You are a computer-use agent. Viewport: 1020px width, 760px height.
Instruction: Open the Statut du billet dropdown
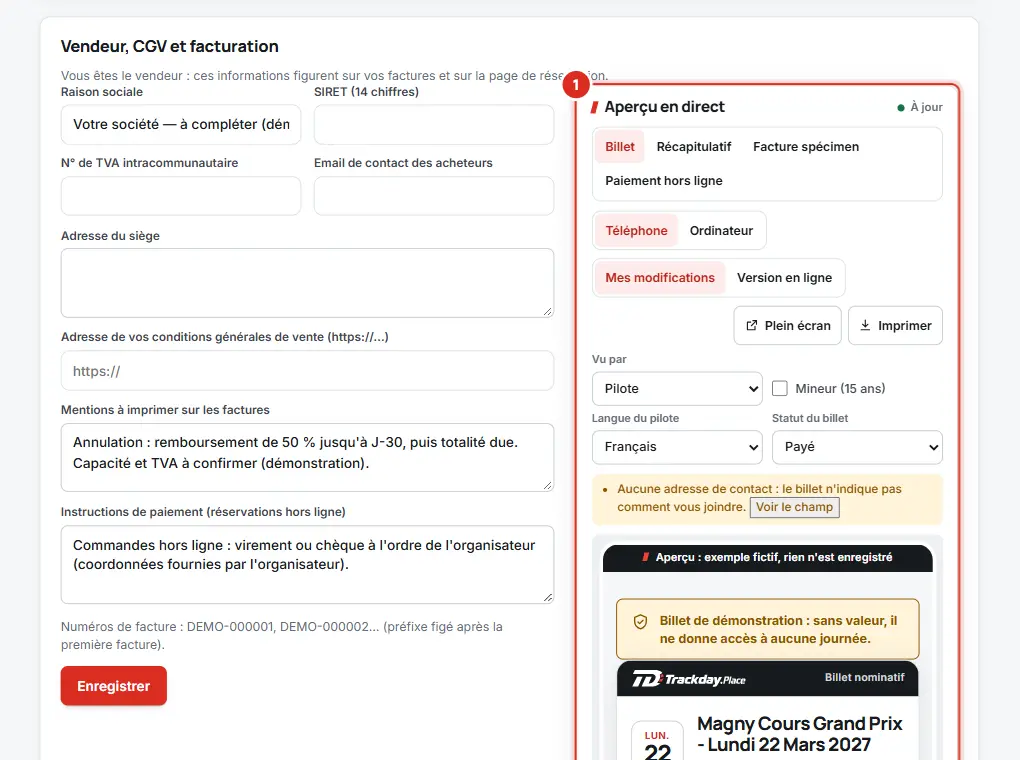[857, 447]
